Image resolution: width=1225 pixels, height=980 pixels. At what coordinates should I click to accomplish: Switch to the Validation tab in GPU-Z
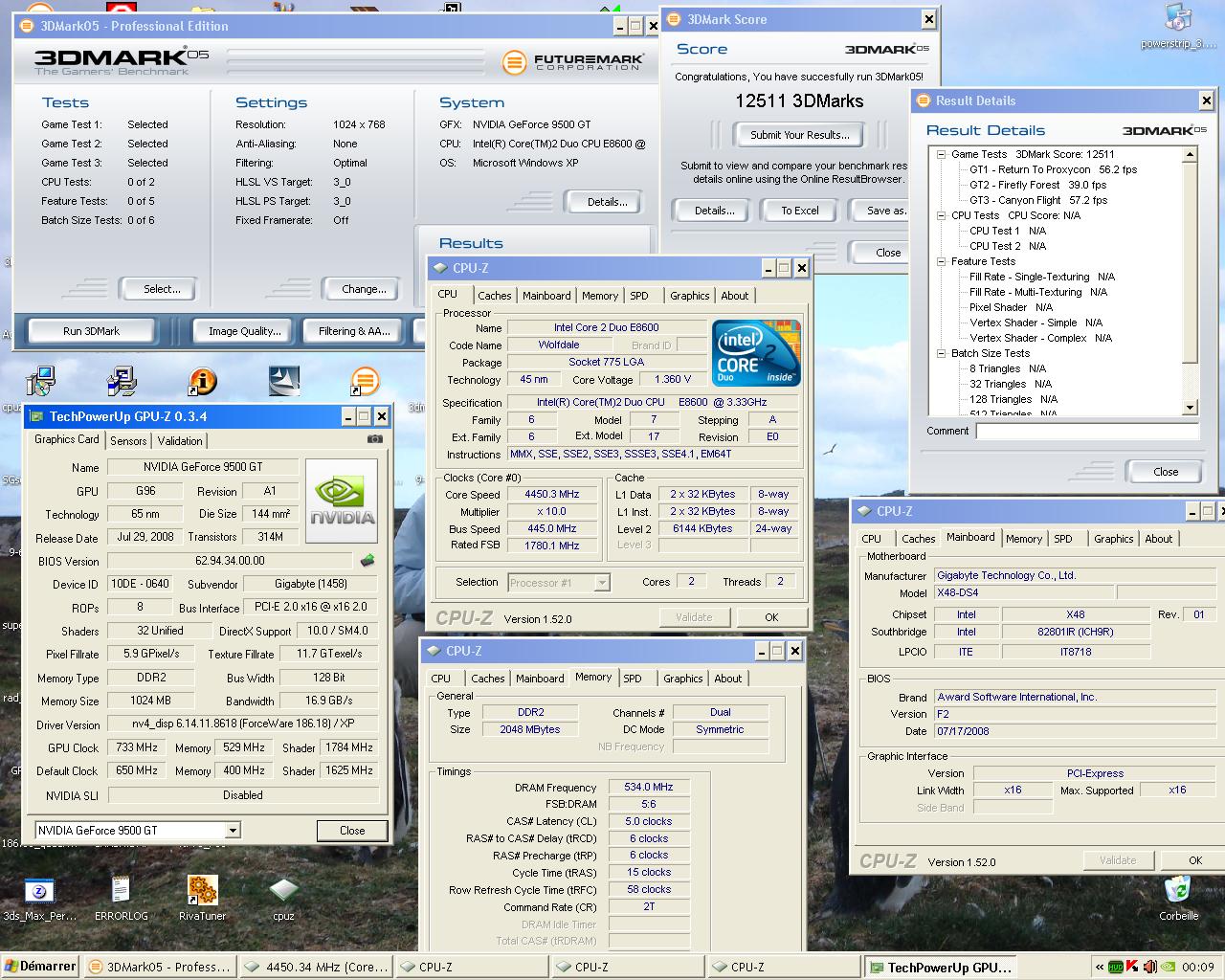click(x=180, y=441)
